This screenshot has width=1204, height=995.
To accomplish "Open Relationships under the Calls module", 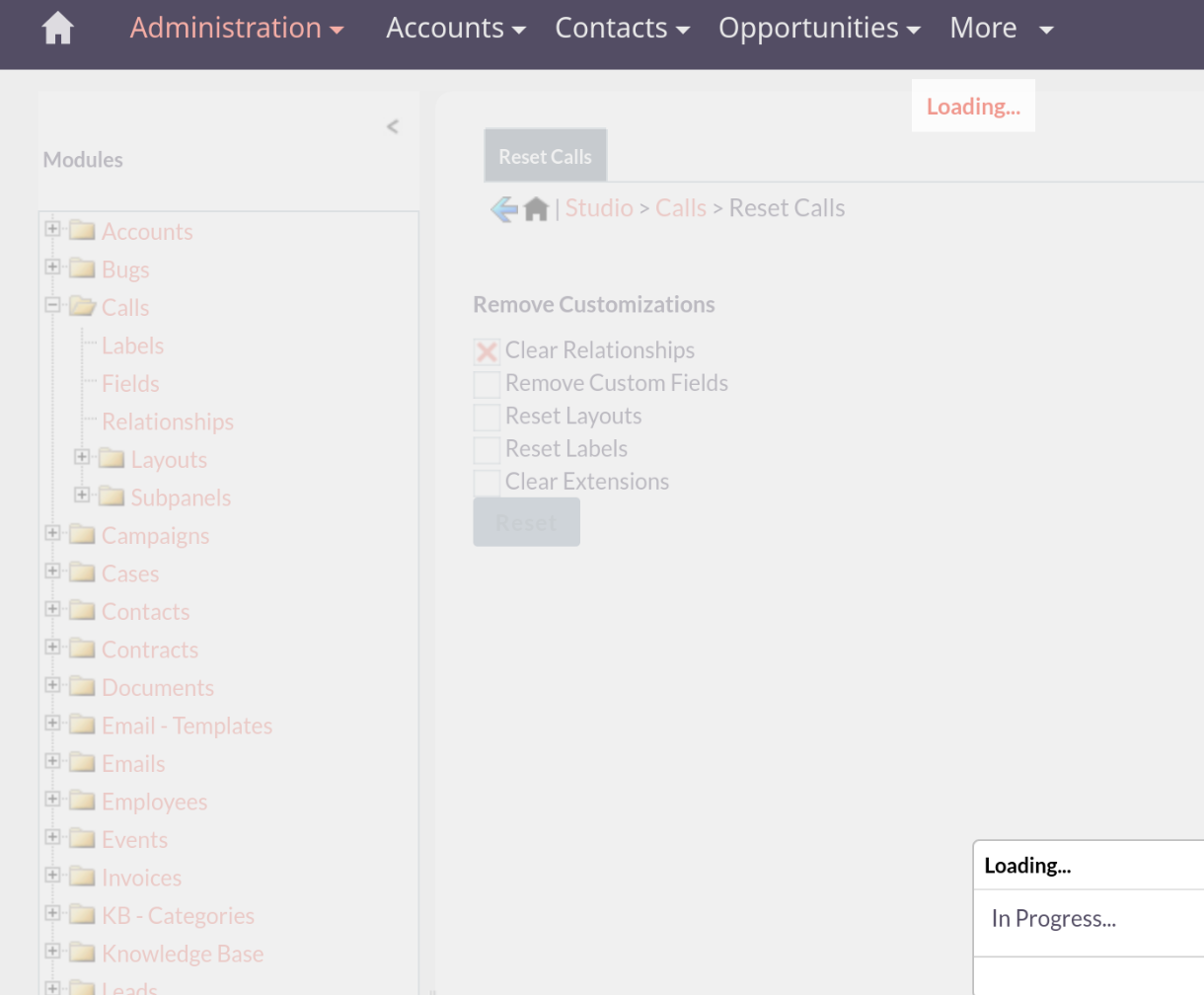I will point(168,422).
